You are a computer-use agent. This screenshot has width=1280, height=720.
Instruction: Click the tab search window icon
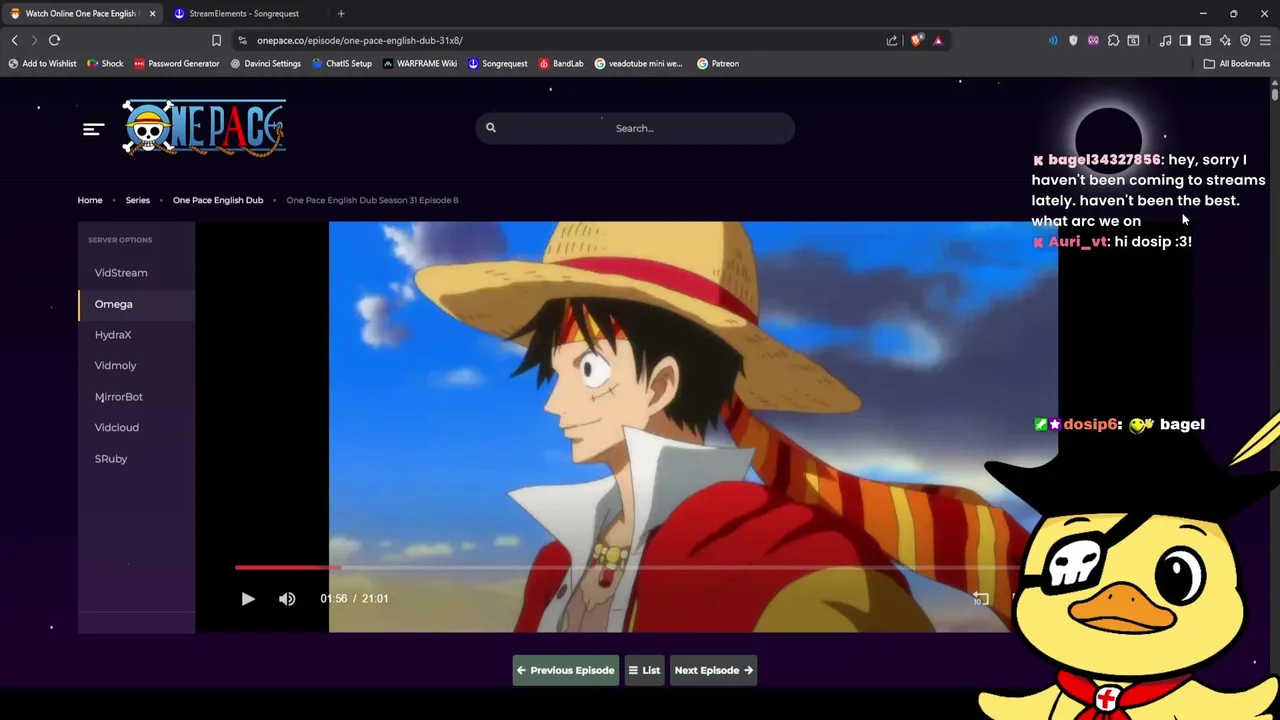[x=1133, y=40]
